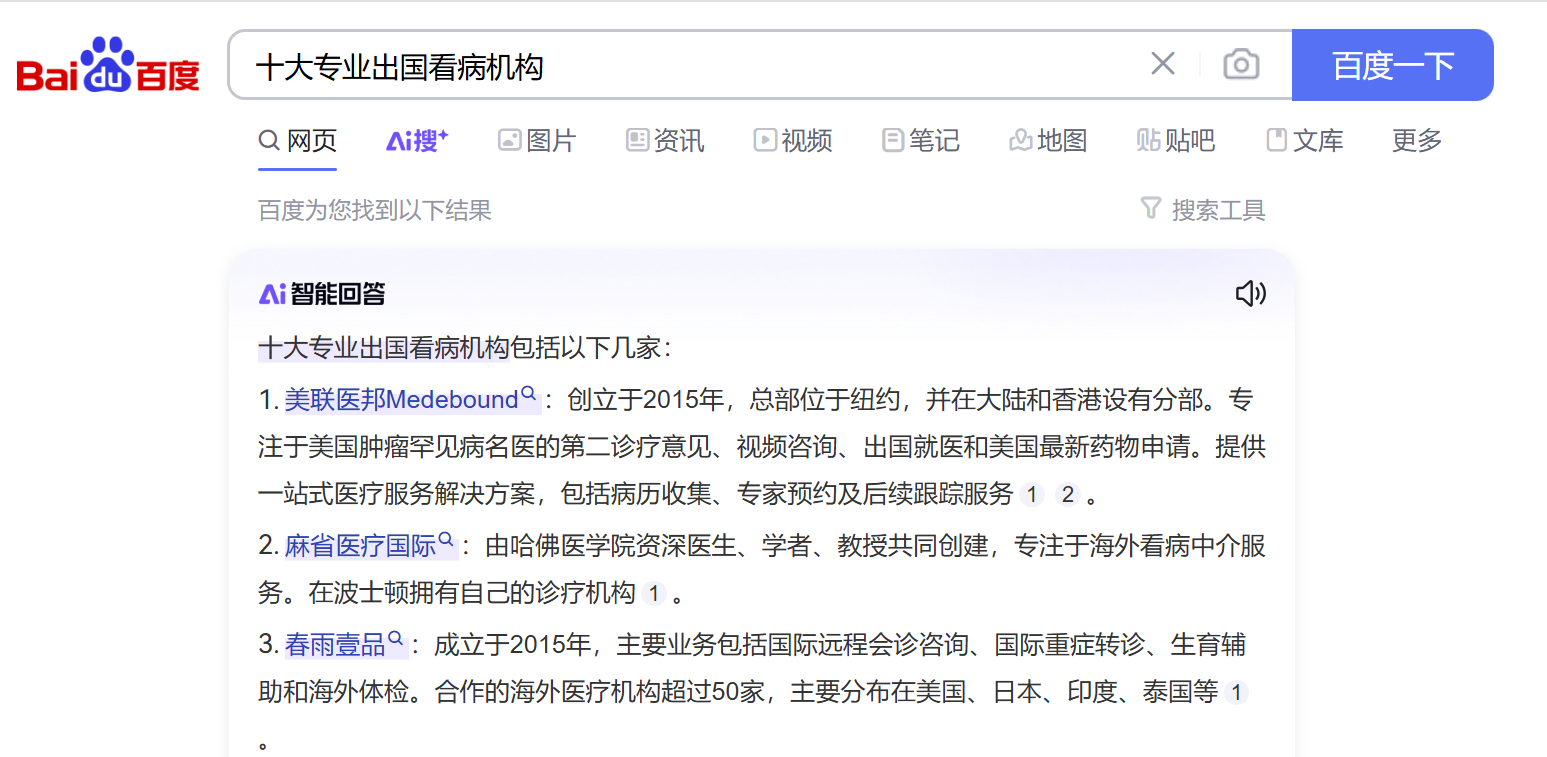This screenshot has height=757, width=1547.
Task: Click citation 1 after 泰国等
Action: coord(1236,693)
